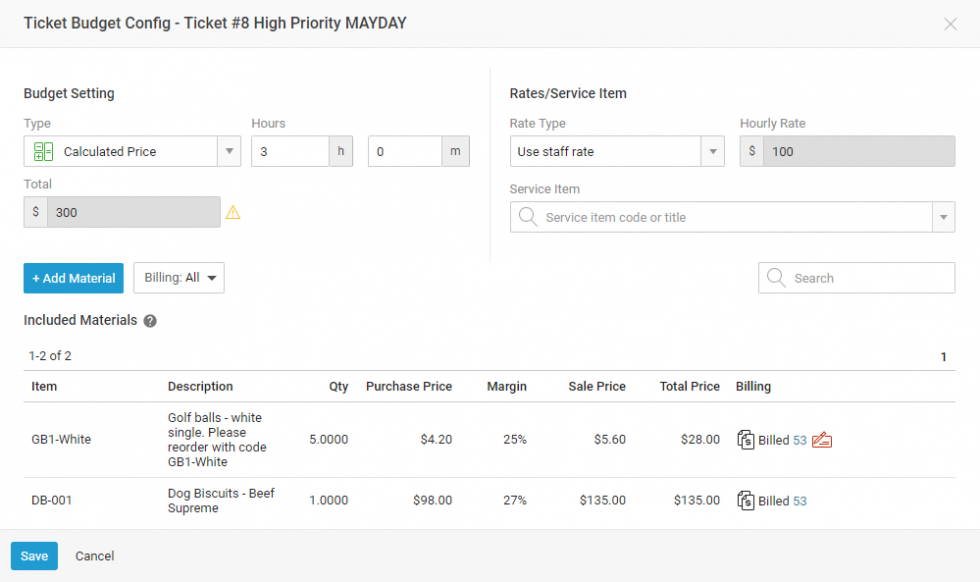Open invoice link 53 for DB-001

(x=800, y=501)
